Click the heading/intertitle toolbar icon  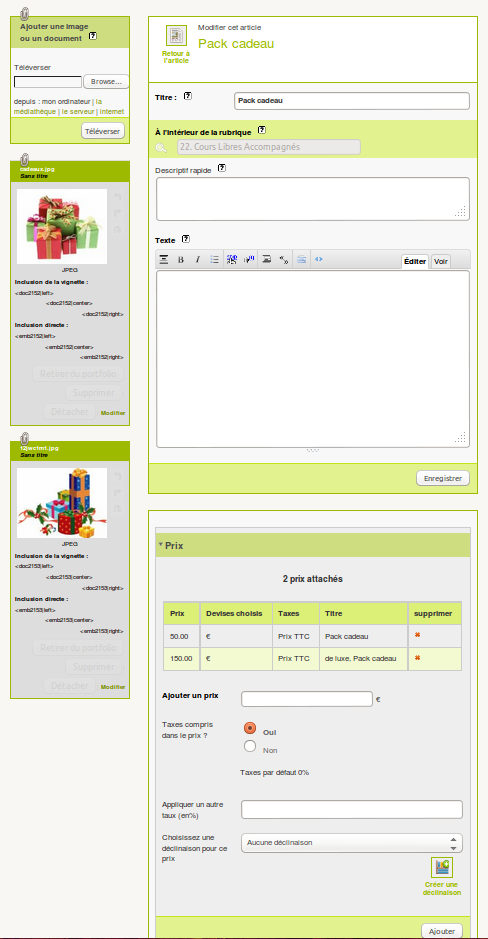click(x=163, y=259)
